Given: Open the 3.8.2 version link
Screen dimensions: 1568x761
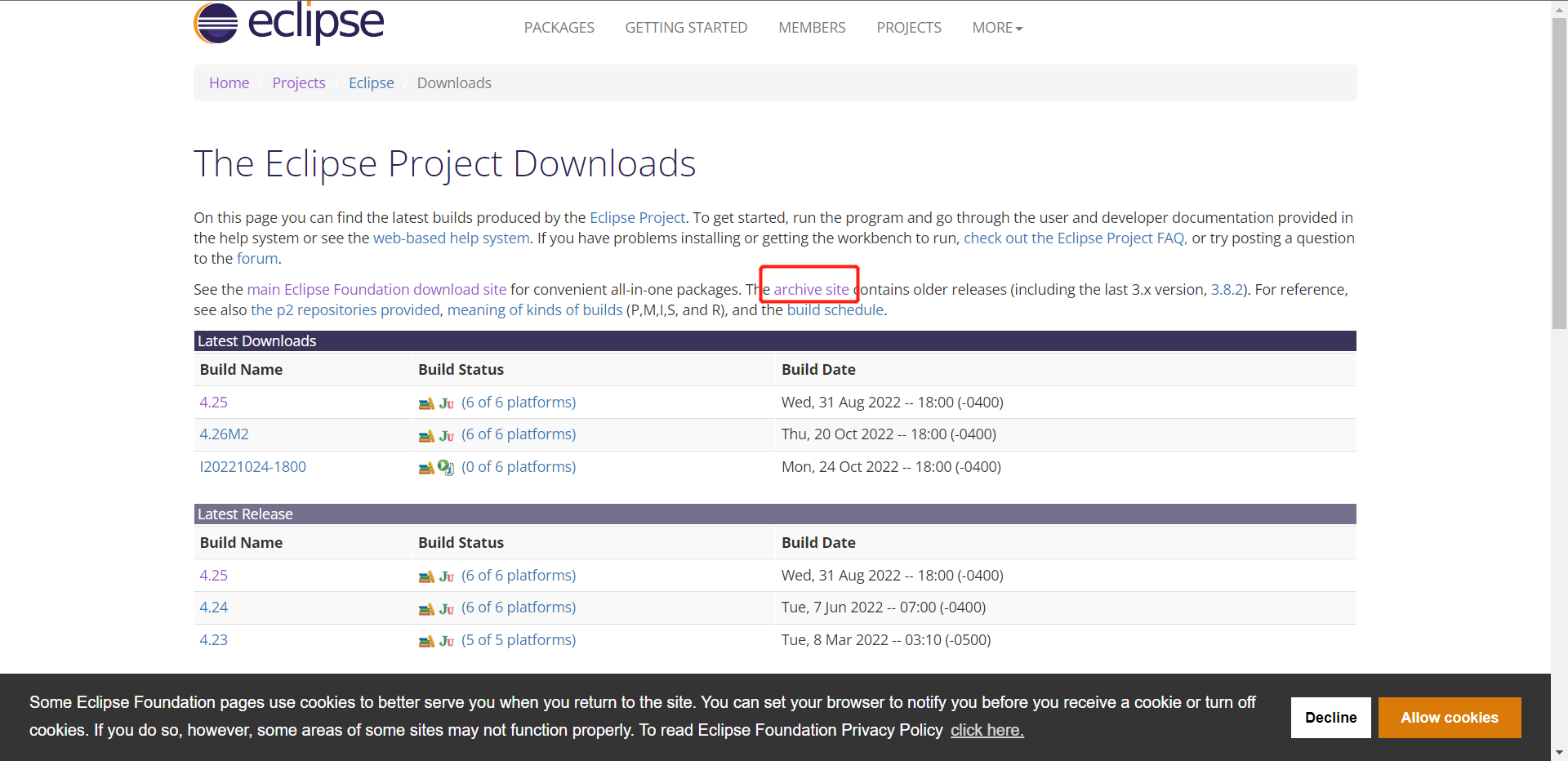Looking at the screenshot, I should (1227, 290).
